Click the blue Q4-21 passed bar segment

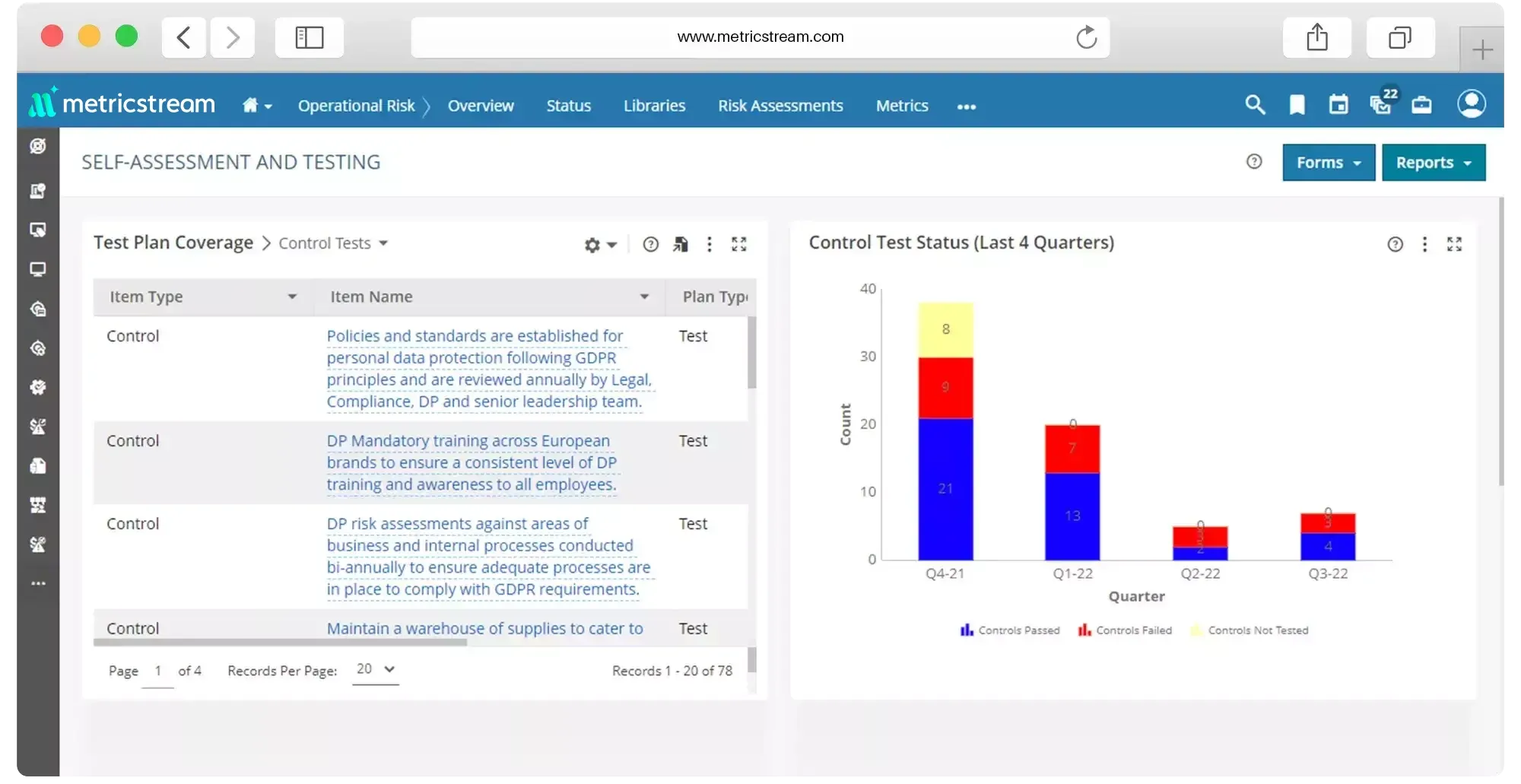945,489
